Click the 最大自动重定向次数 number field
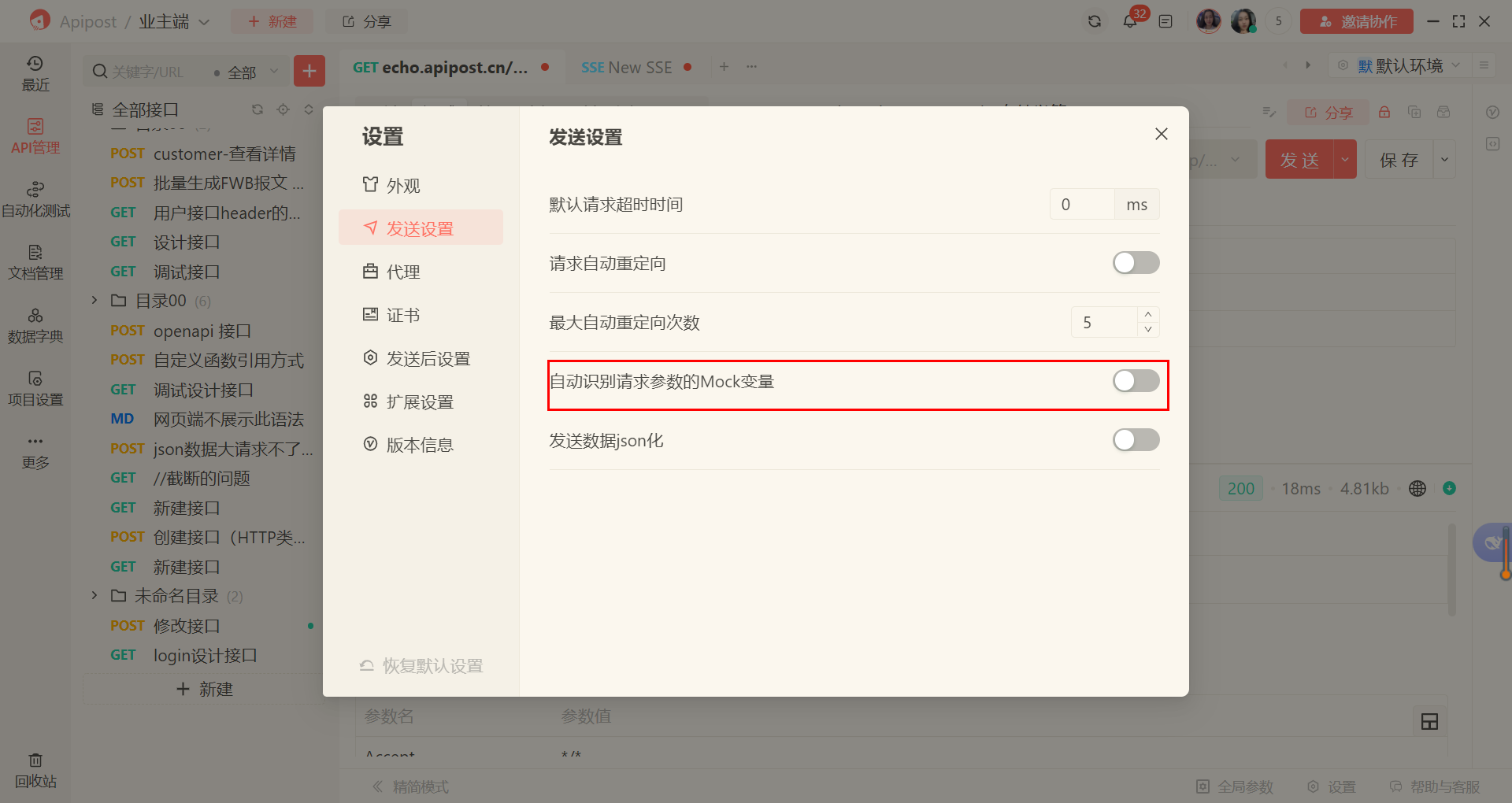 tap(1104, 322)
